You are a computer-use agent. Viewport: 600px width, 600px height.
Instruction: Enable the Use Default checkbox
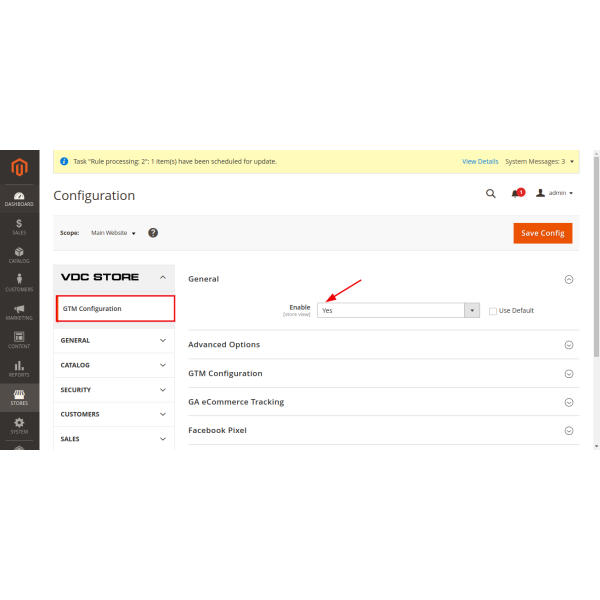(493, 311)
